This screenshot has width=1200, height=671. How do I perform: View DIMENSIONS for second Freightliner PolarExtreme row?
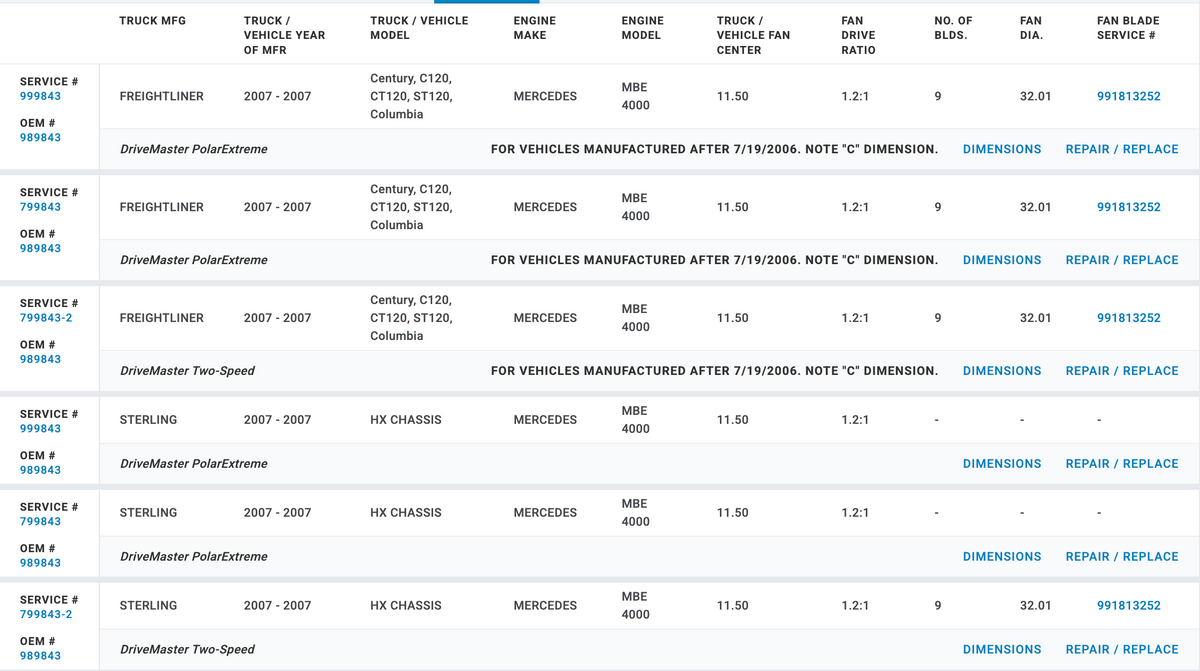pyautogui.click(x=1002, y=260)
